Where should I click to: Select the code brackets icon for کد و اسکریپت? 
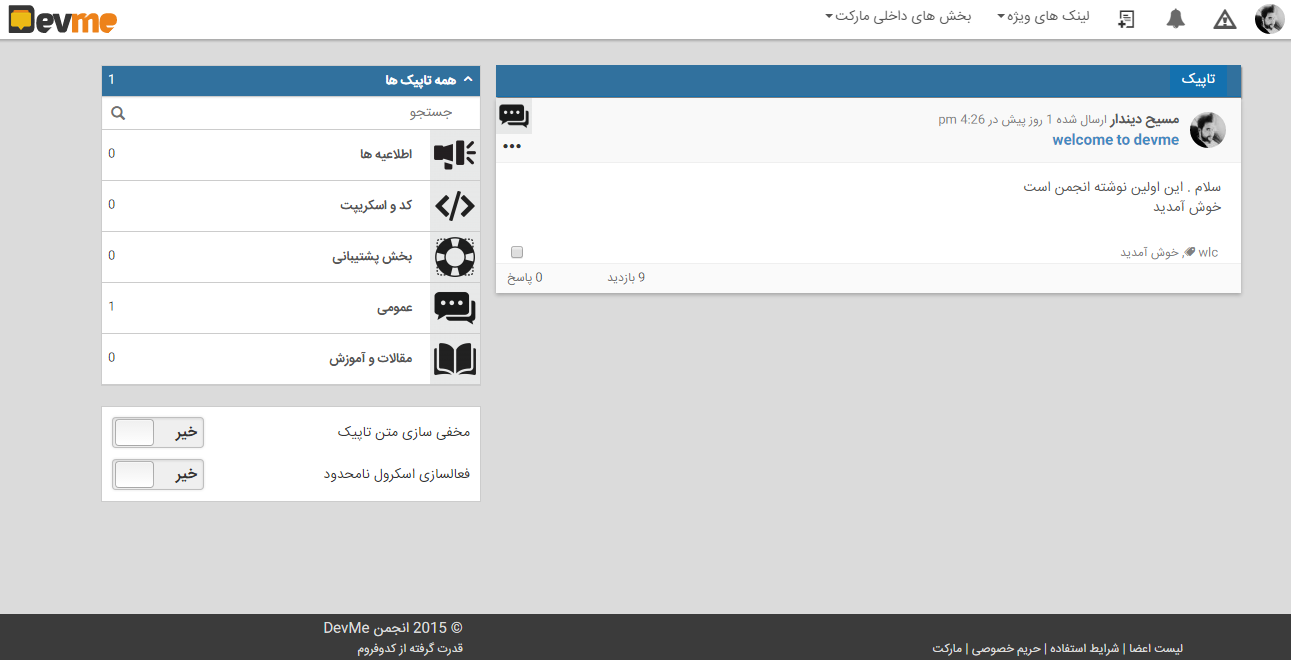tap(455, 205)
